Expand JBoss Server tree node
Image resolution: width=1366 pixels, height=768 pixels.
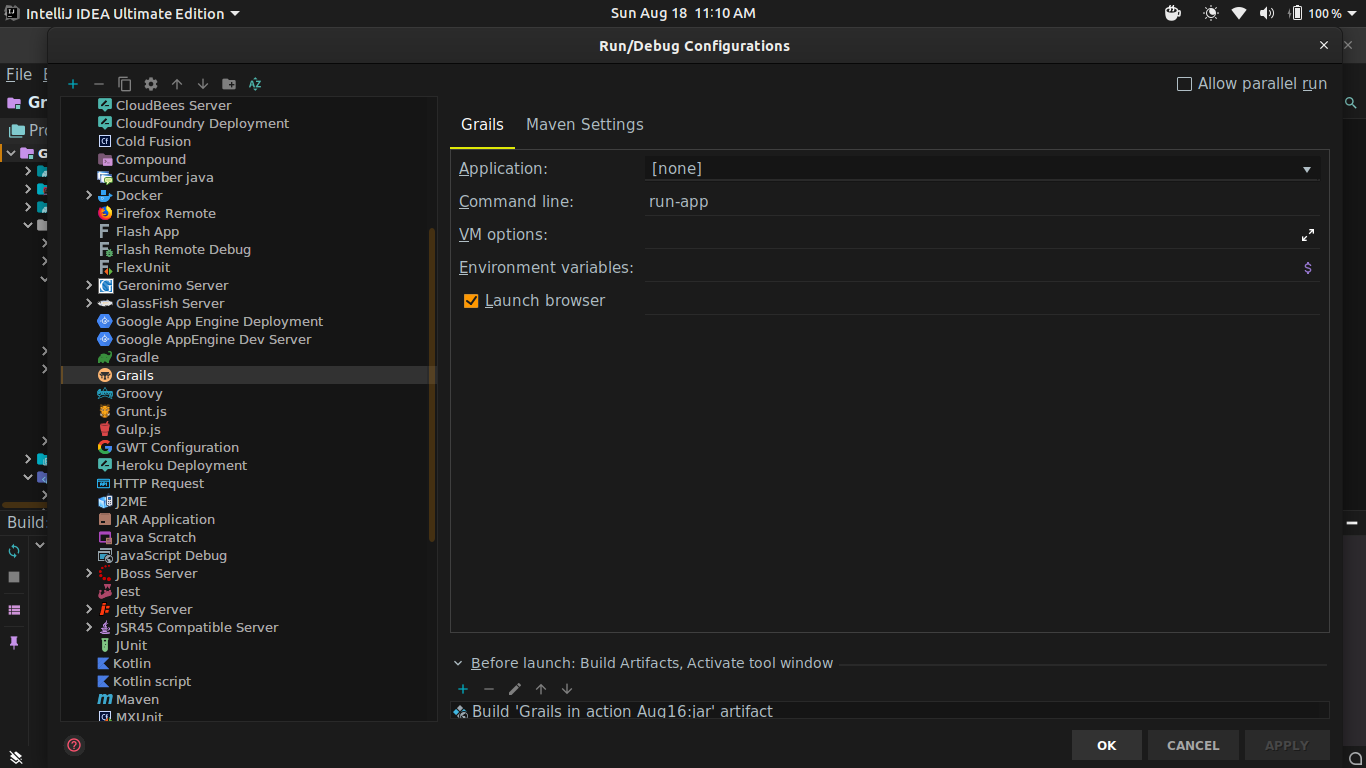pyautogui.click(x=89, y=574)
